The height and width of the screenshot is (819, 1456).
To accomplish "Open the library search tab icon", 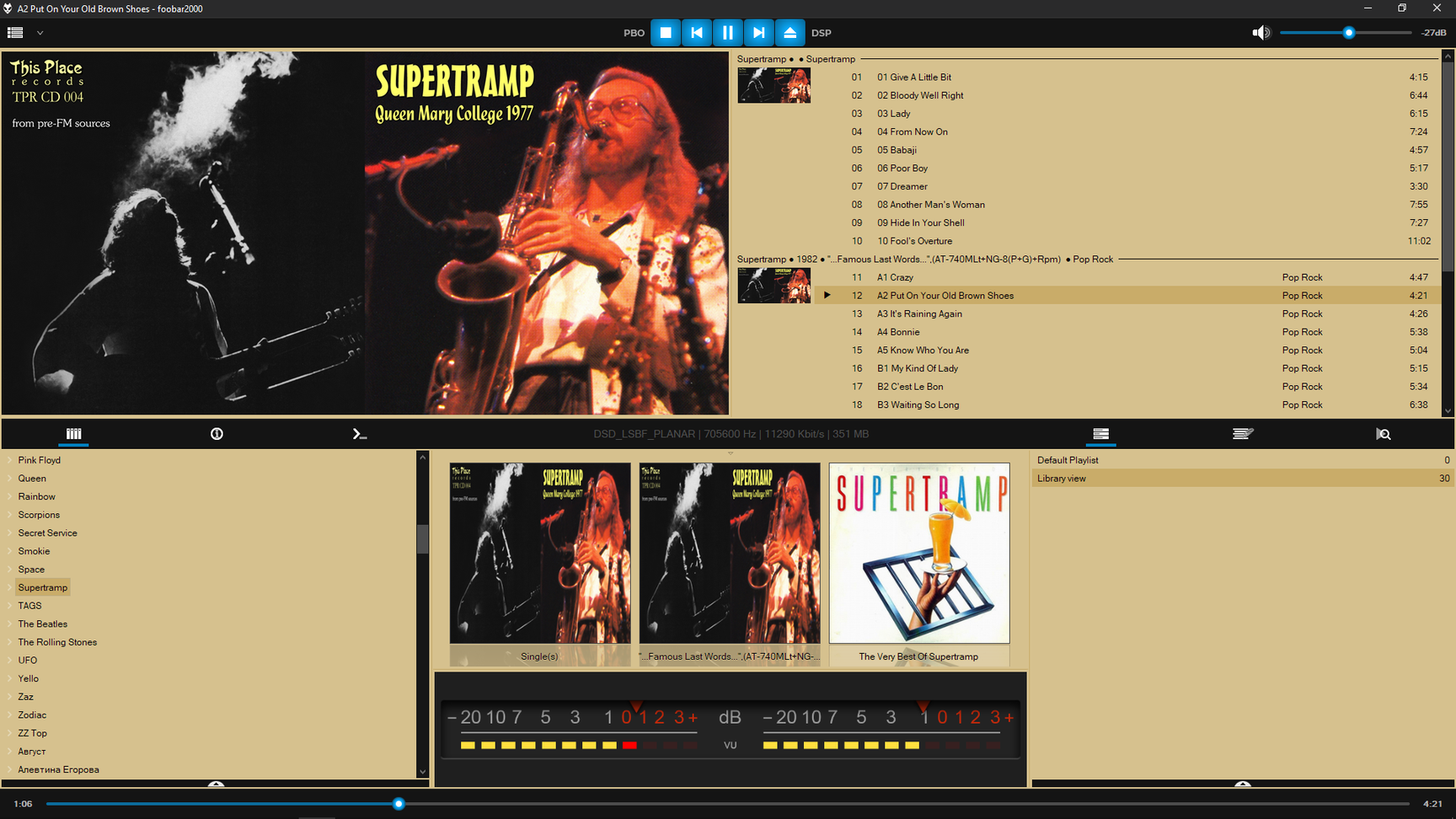I will (x=1384, y=434).
